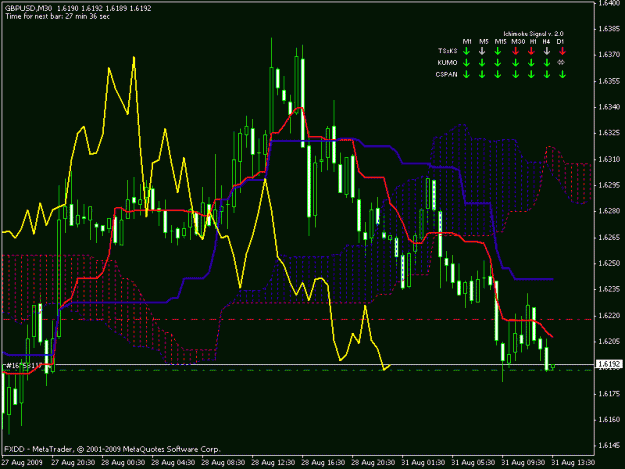Click the KUMO arrow under M1
This screenshot has width=625, height=469.
(x=467, y=63)
